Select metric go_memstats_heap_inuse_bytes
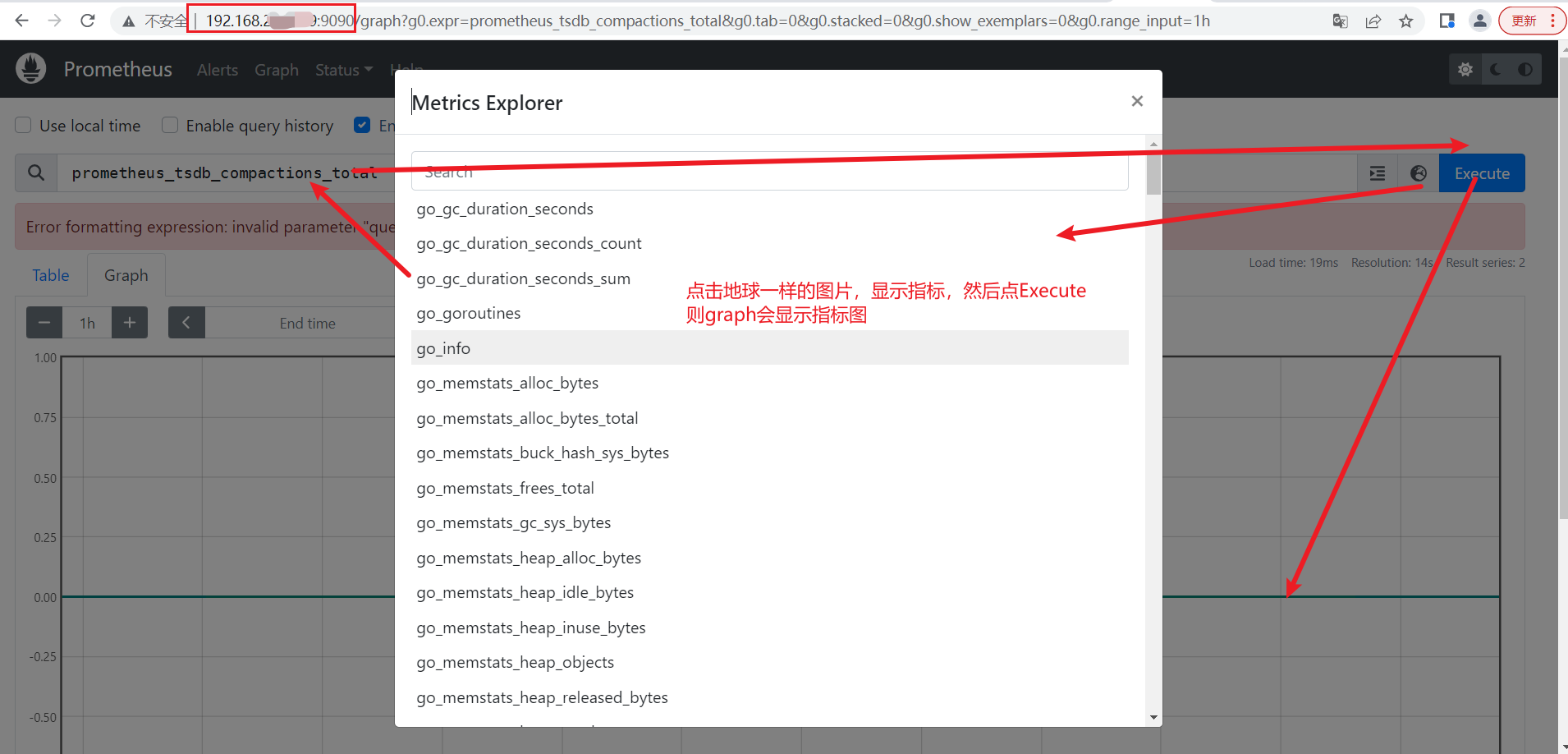The height and width of the screenshot is (754, 1568). 770,628
